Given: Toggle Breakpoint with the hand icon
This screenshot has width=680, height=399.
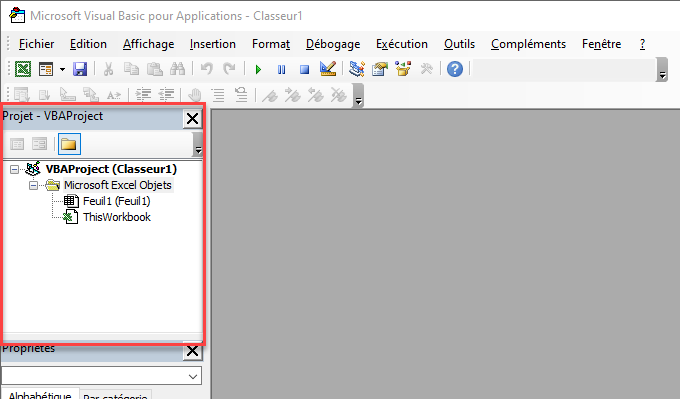Looking at the screenshot, I should point(195,95).
